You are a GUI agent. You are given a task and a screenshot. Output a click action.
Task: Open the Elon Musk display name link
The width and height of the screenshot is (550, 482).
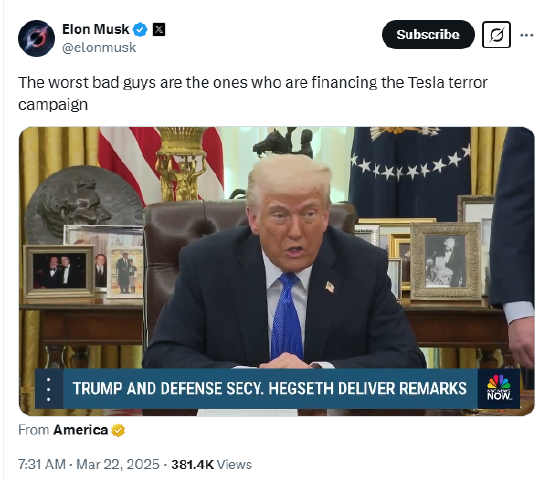click(x=96, y=29)
